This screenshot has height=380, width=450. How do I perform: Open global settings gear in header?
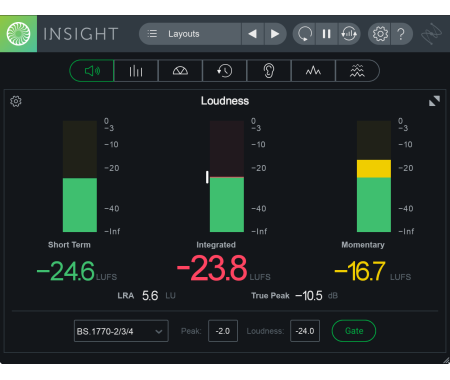click(380, 34)
